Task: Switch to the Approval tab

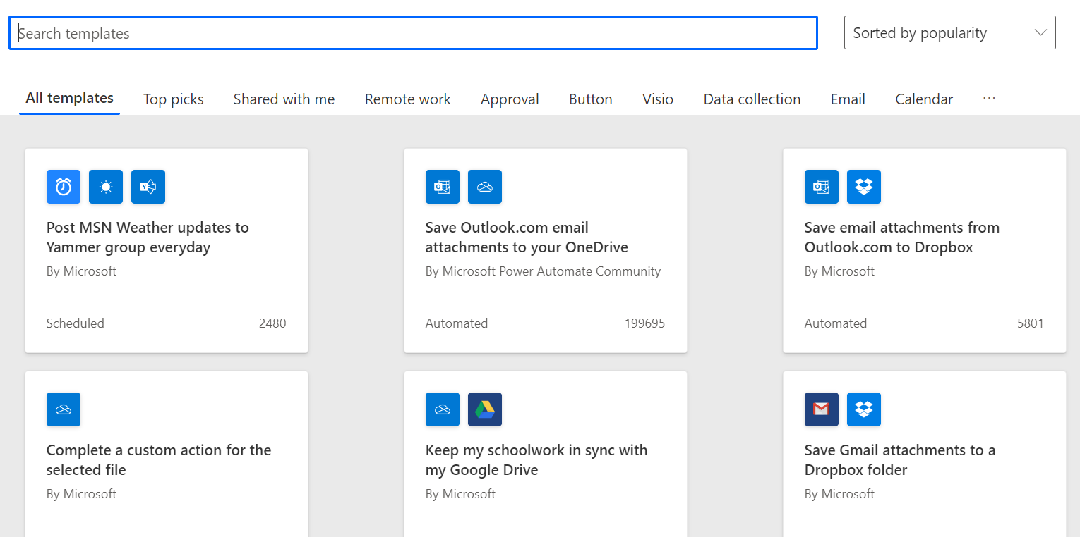Action: pyautogui.click(x=510, y=99)
